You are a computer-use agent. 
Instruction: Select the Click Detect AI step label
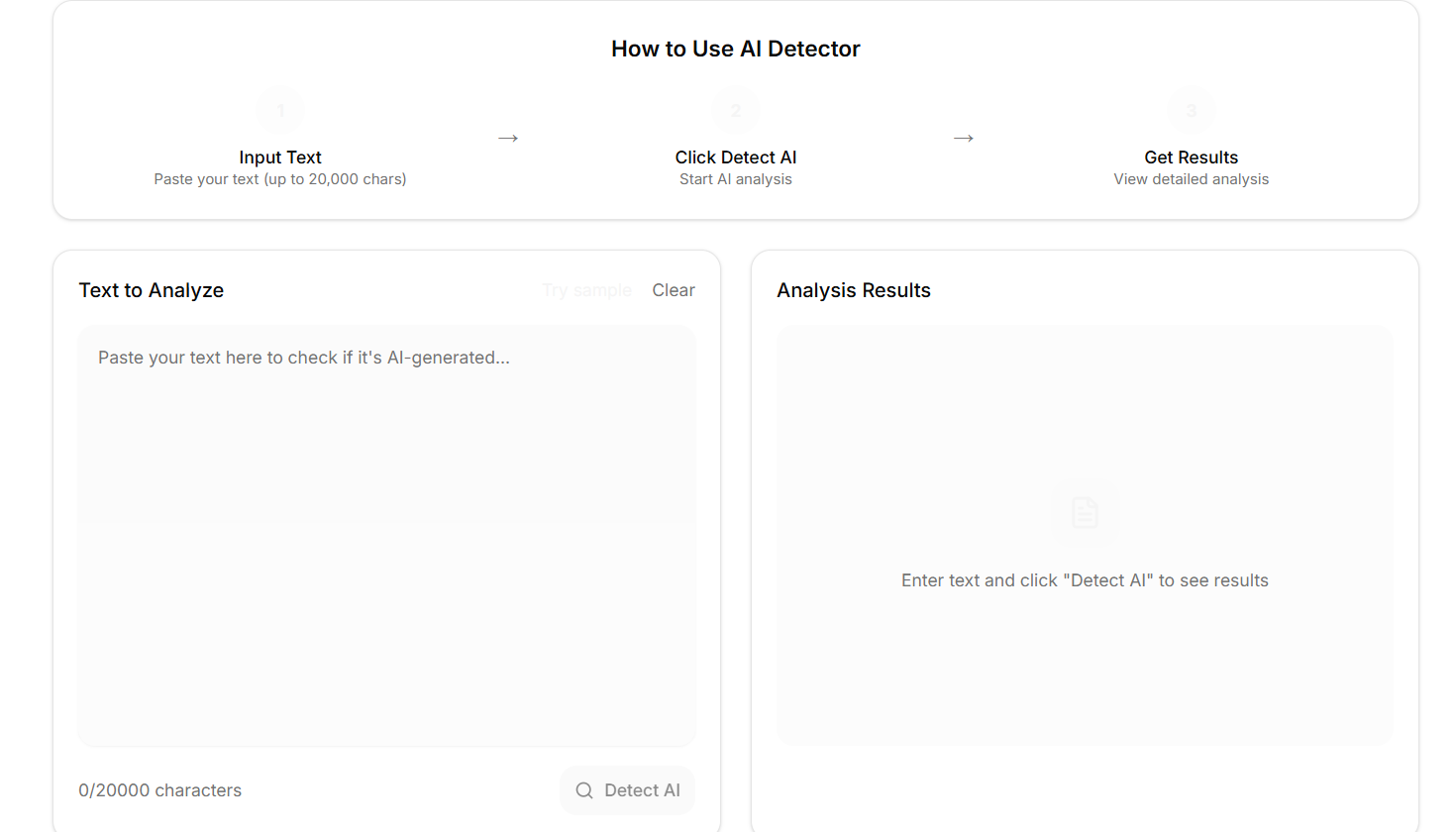tap(736, 157)
